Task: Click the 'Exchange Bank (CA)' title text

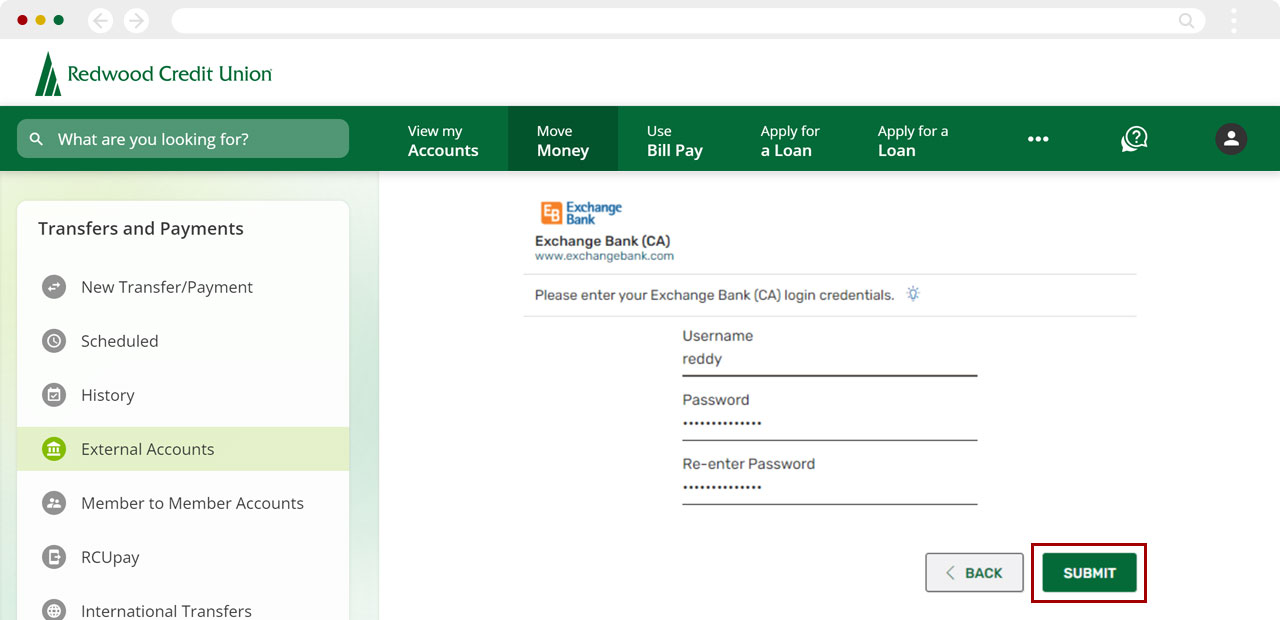Action: tap(602, 241)
